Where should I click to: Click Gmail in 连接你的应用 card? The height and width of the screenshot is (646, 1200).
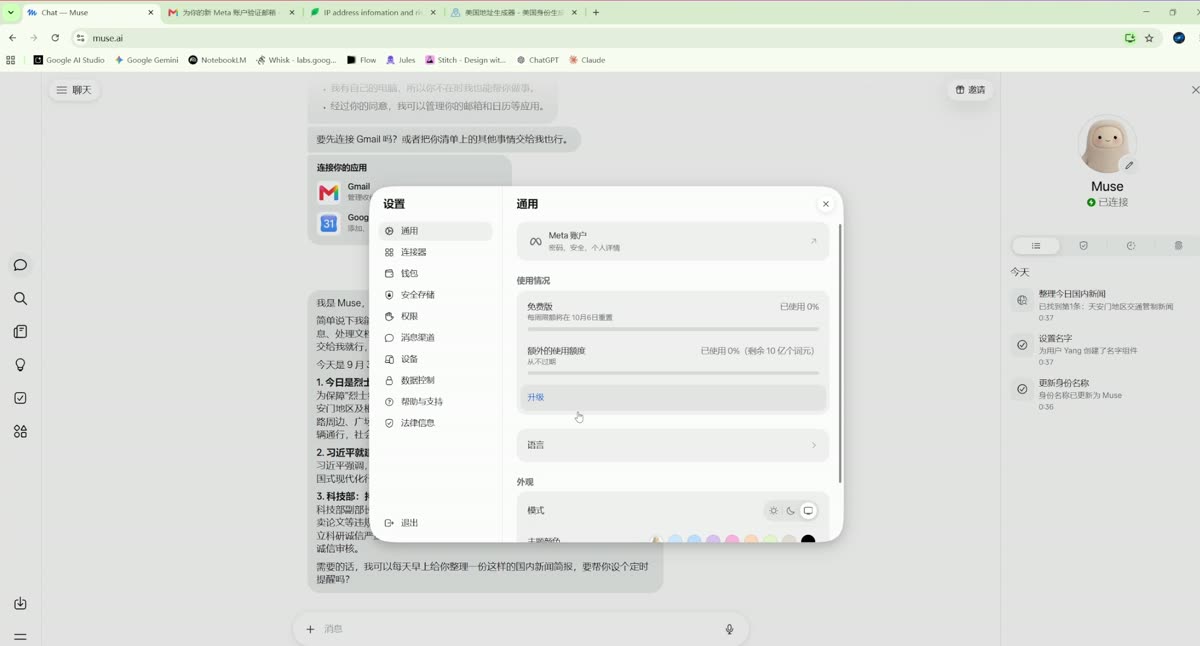pyautogui.click(x=343, y=192)
